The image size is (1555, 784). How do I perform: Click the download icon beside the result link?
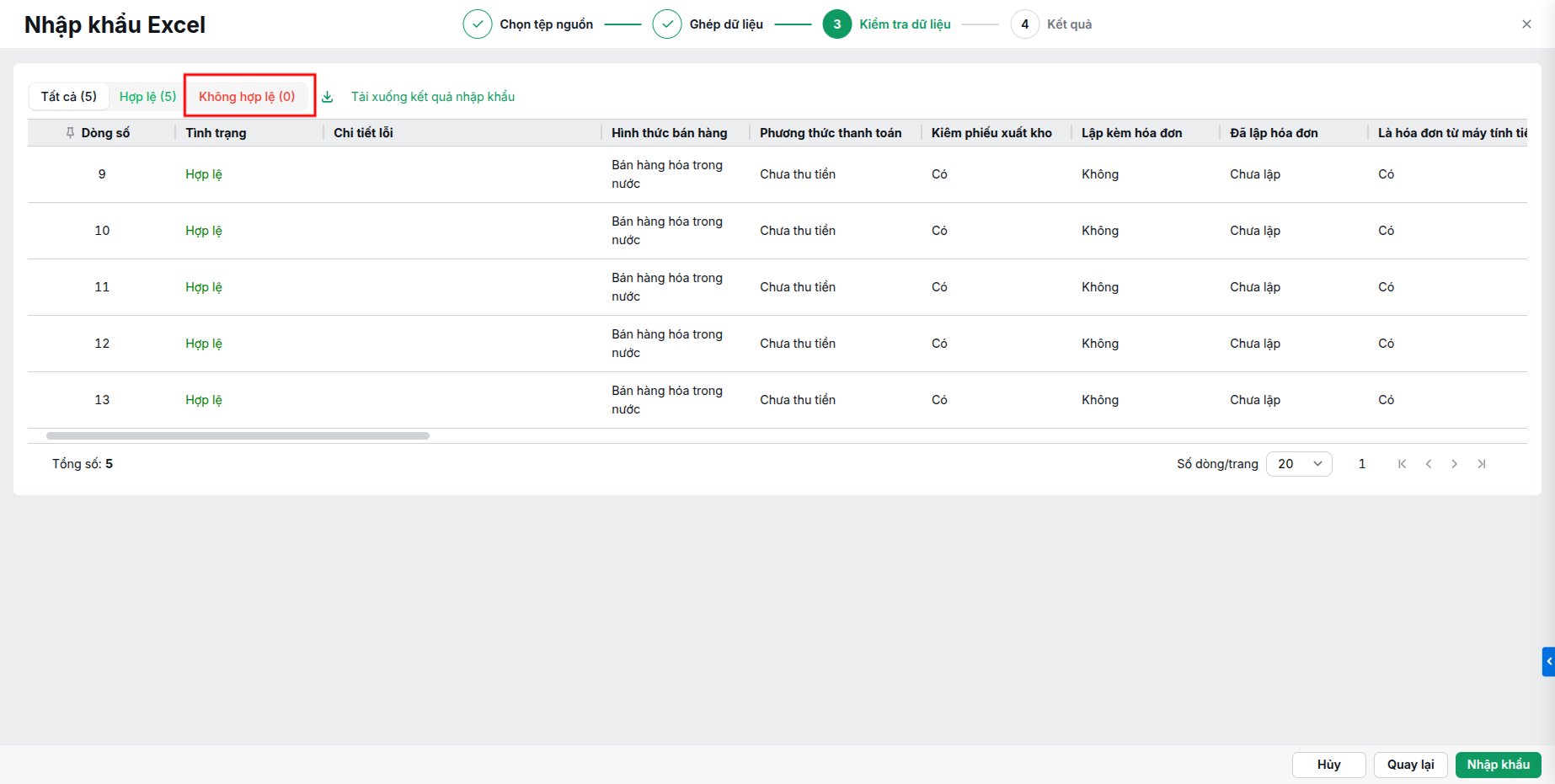click(x=328, y=97)
